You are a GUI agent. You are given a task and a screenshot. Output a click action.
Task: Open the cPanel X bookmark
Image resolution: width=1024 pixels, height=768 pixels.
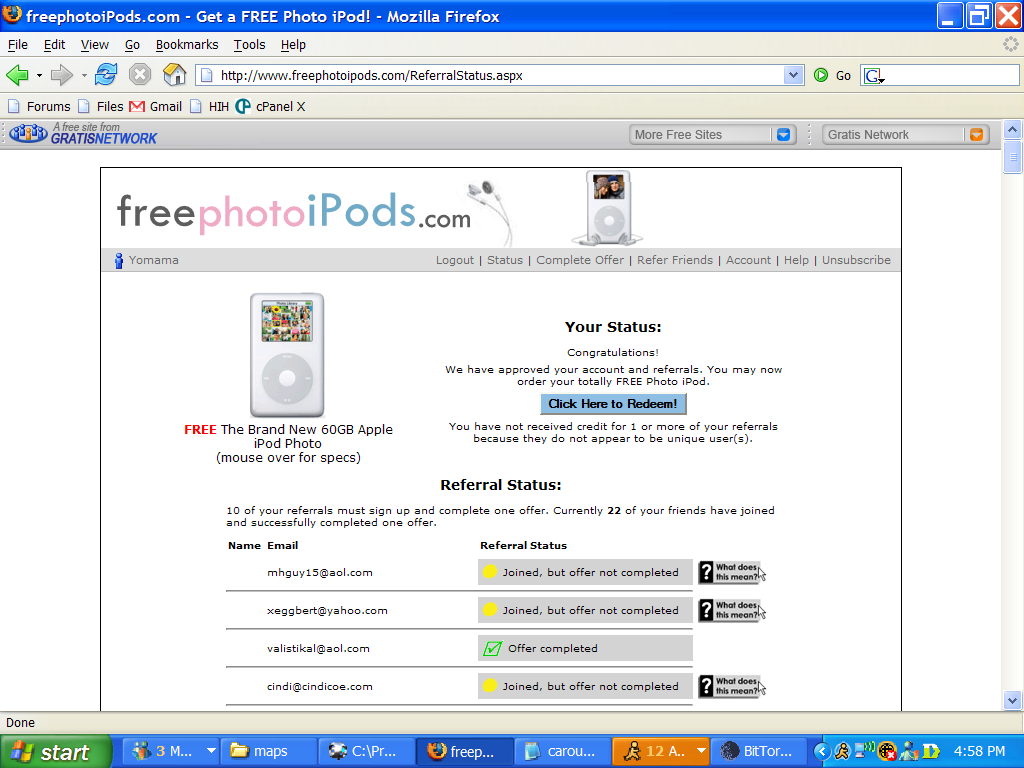tap(270, 106)
